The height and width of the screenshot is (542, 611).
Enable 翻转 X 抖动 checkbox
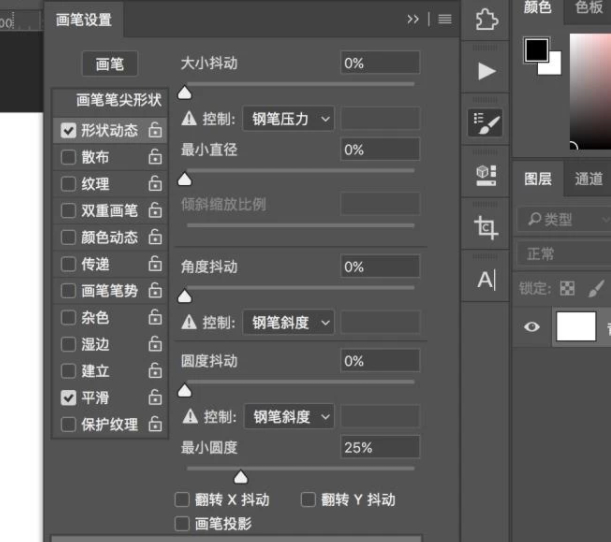click(x=182, y=499)
